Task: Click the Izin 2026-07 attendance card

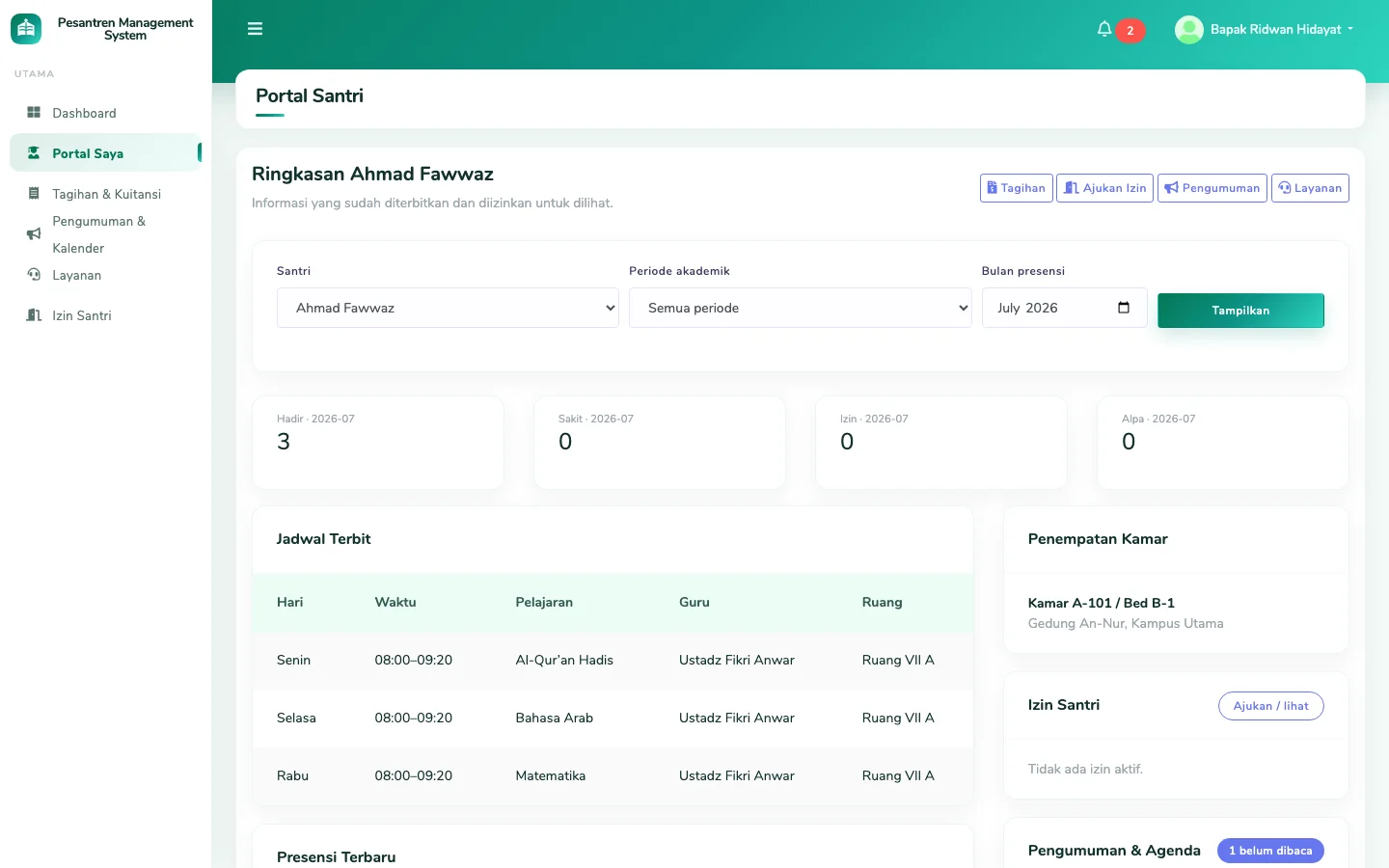Action: (941, 443)
